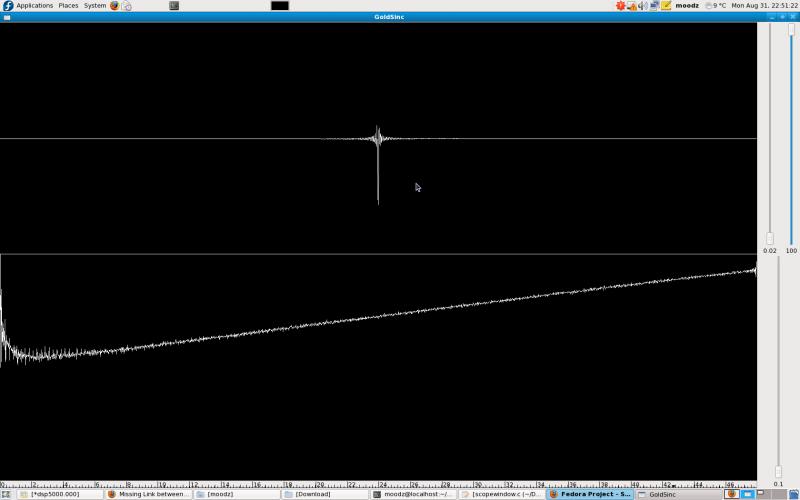Open the red update notification icon

point(621,5)
